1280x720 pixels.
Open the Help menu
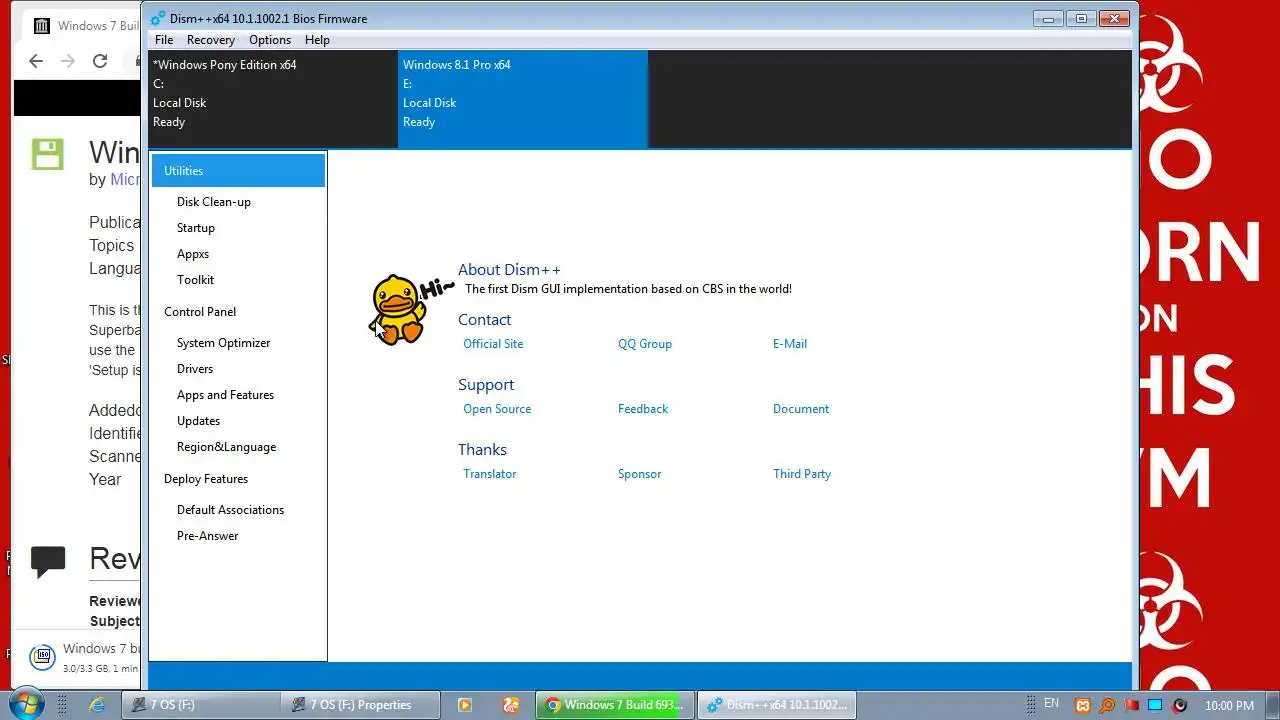pos(317,40)
